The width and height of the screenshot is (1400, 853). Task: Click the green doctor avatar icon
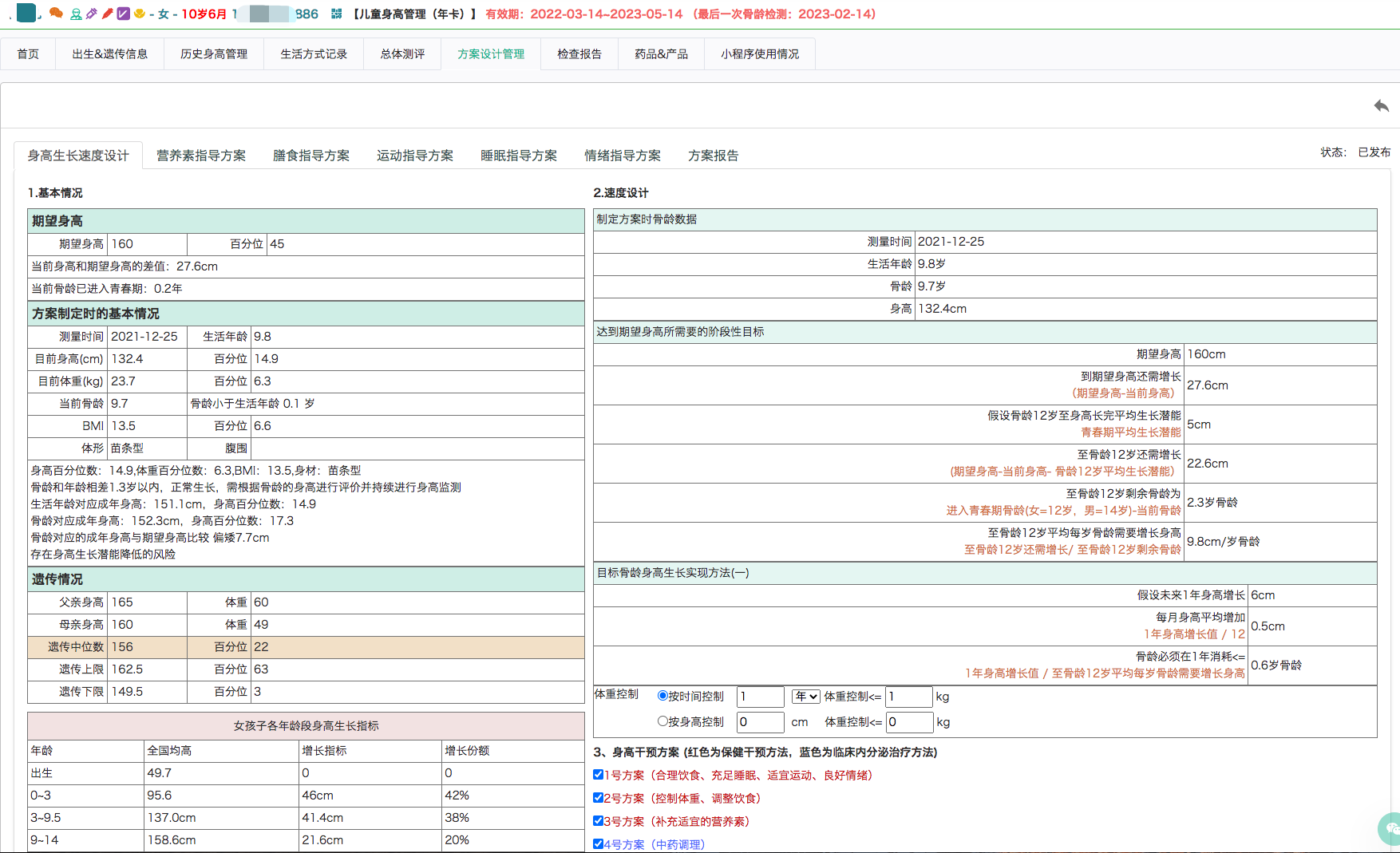[76, 14]
